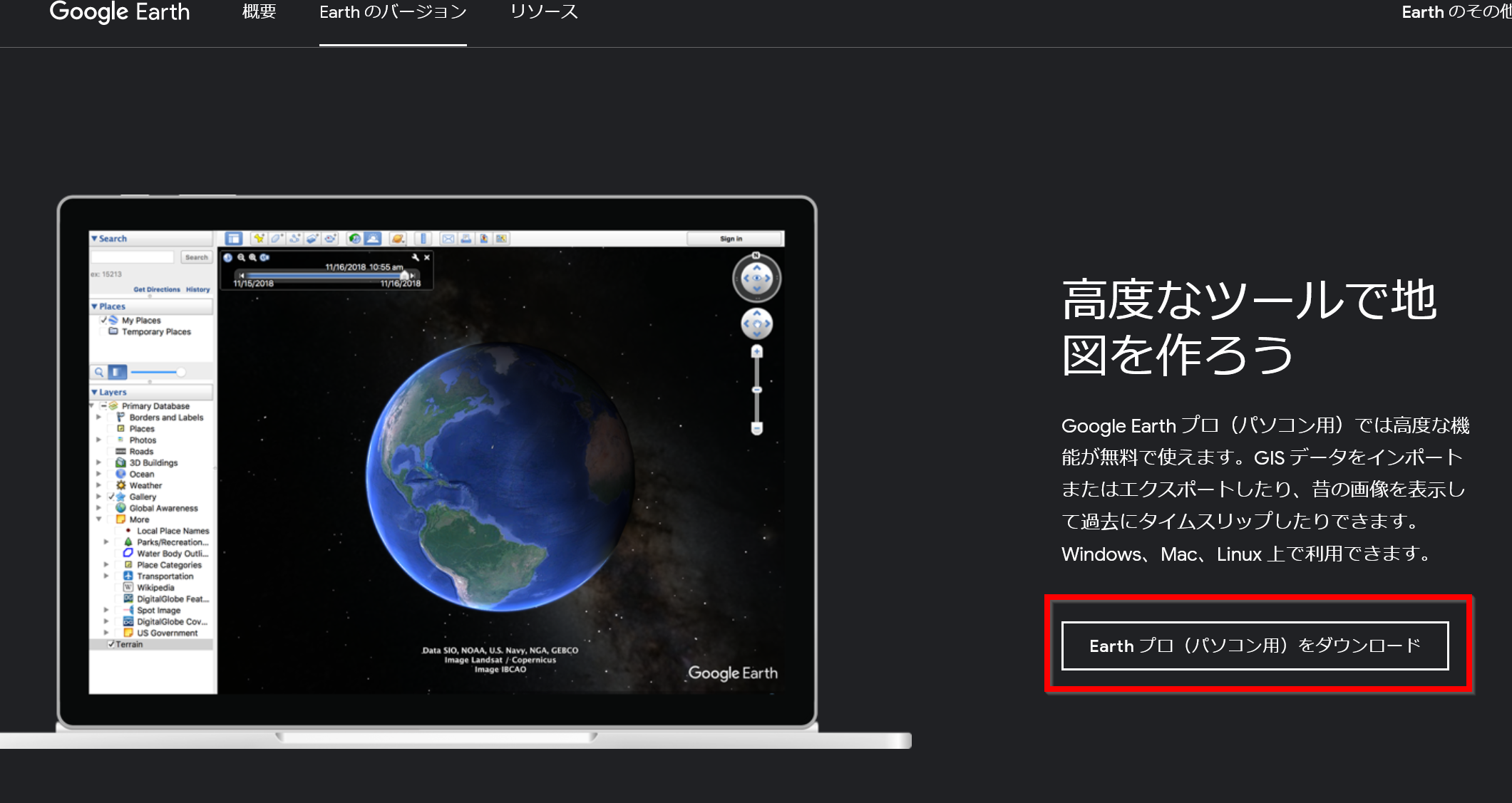Image resolution: width=1512 pixels, height=803 pixels.
Task: Step to previous imagery date arrow
Action: [242, 275]
